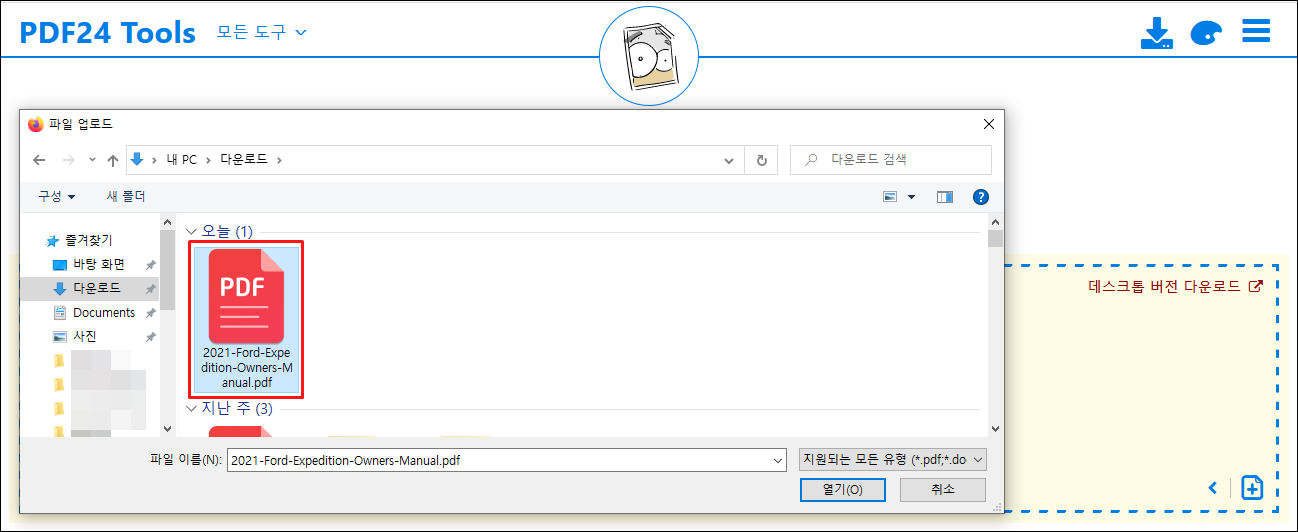
Task: Click 다운로드 in address path
Action: click(x=245, y=160)
